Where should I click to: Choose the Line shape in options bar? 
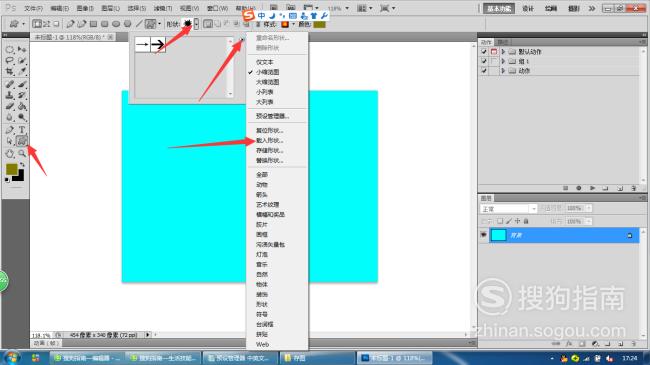click(140, 24)
